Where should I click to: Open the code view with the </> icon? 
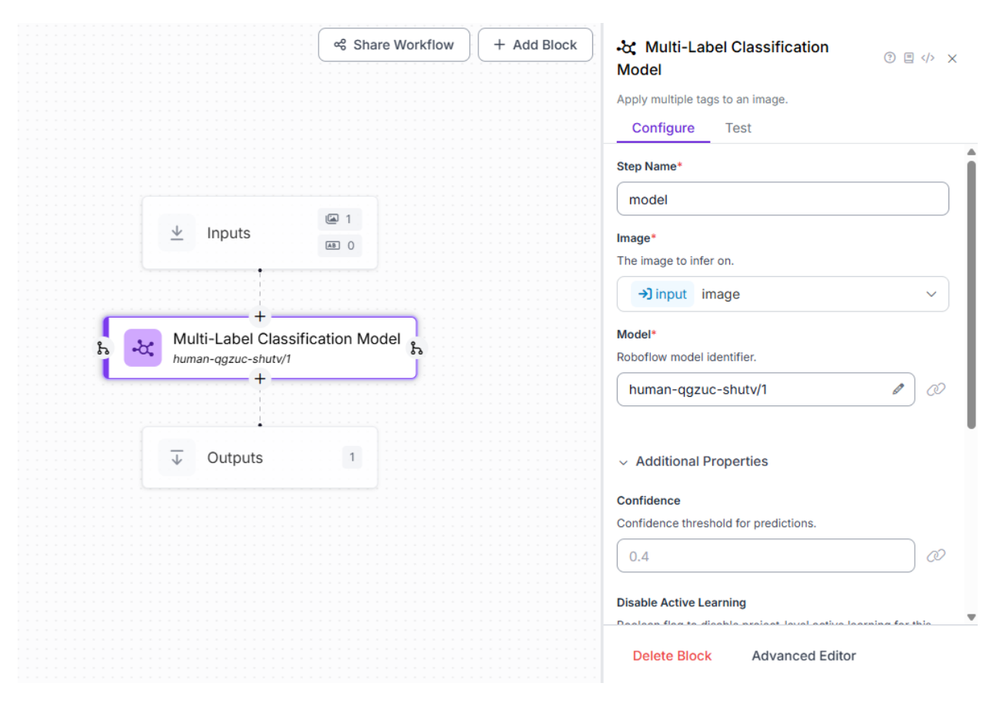(928, 58)
